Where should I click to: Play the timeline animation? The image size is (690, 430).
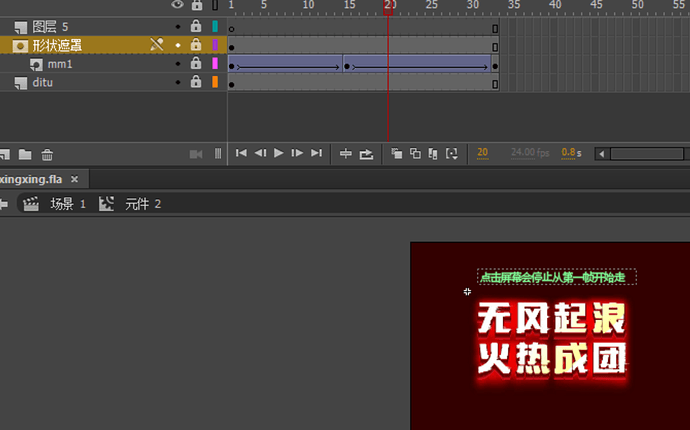279,153
